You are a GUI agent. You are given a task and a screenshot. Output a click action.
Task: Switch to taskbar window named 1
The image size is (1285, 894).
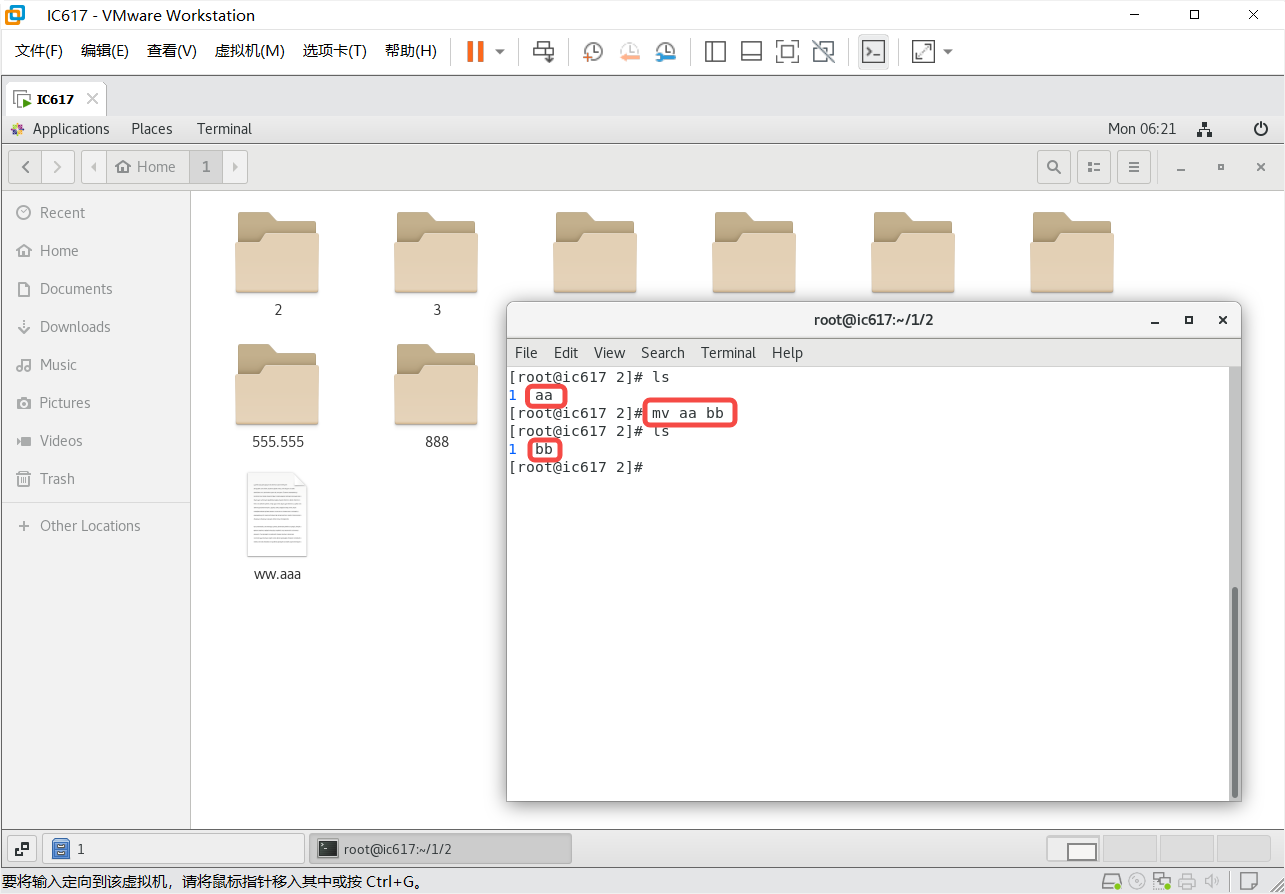(173, 849)
